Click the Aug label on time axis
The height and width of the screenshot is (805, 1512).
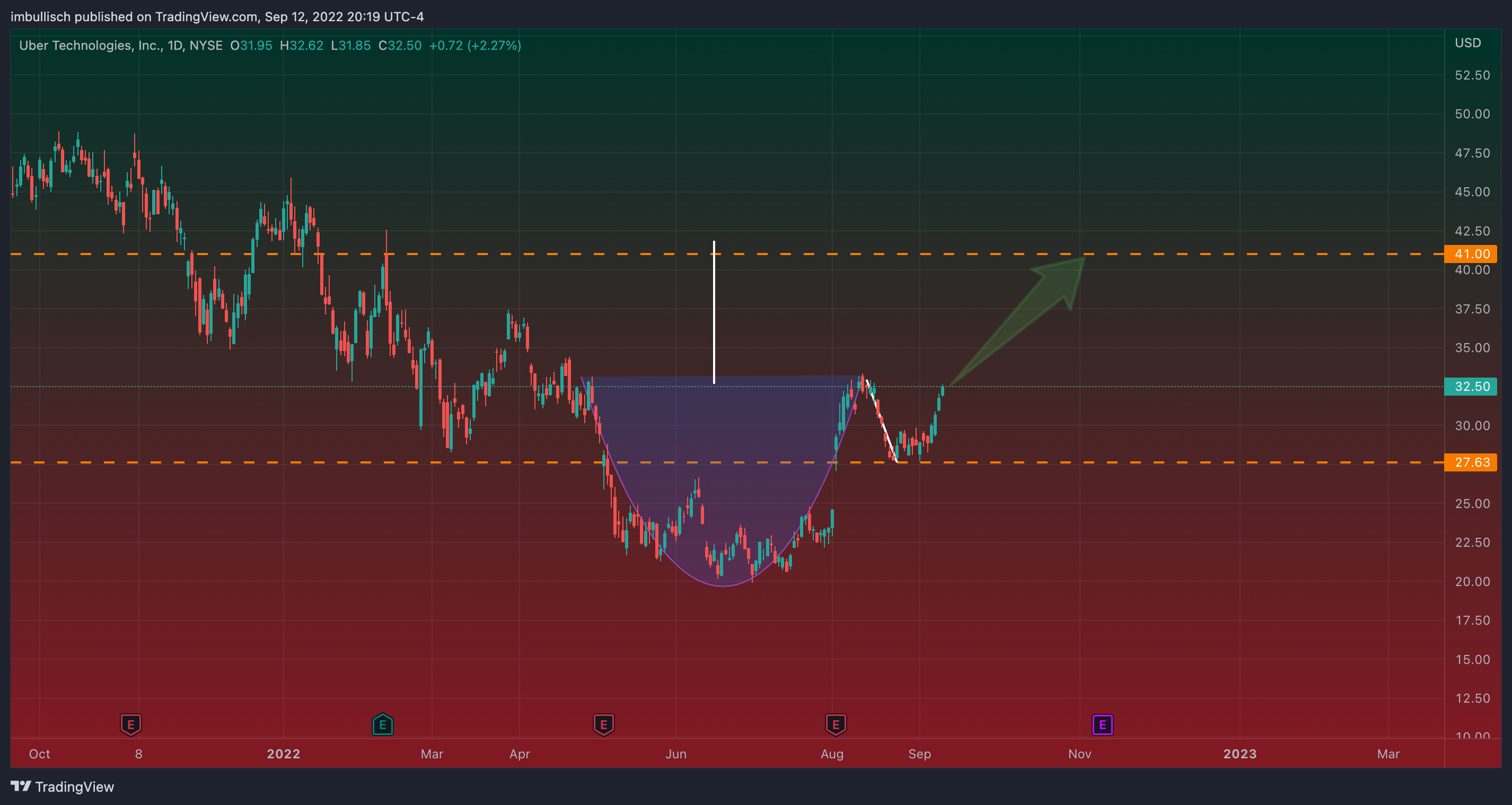pos(832,754)
